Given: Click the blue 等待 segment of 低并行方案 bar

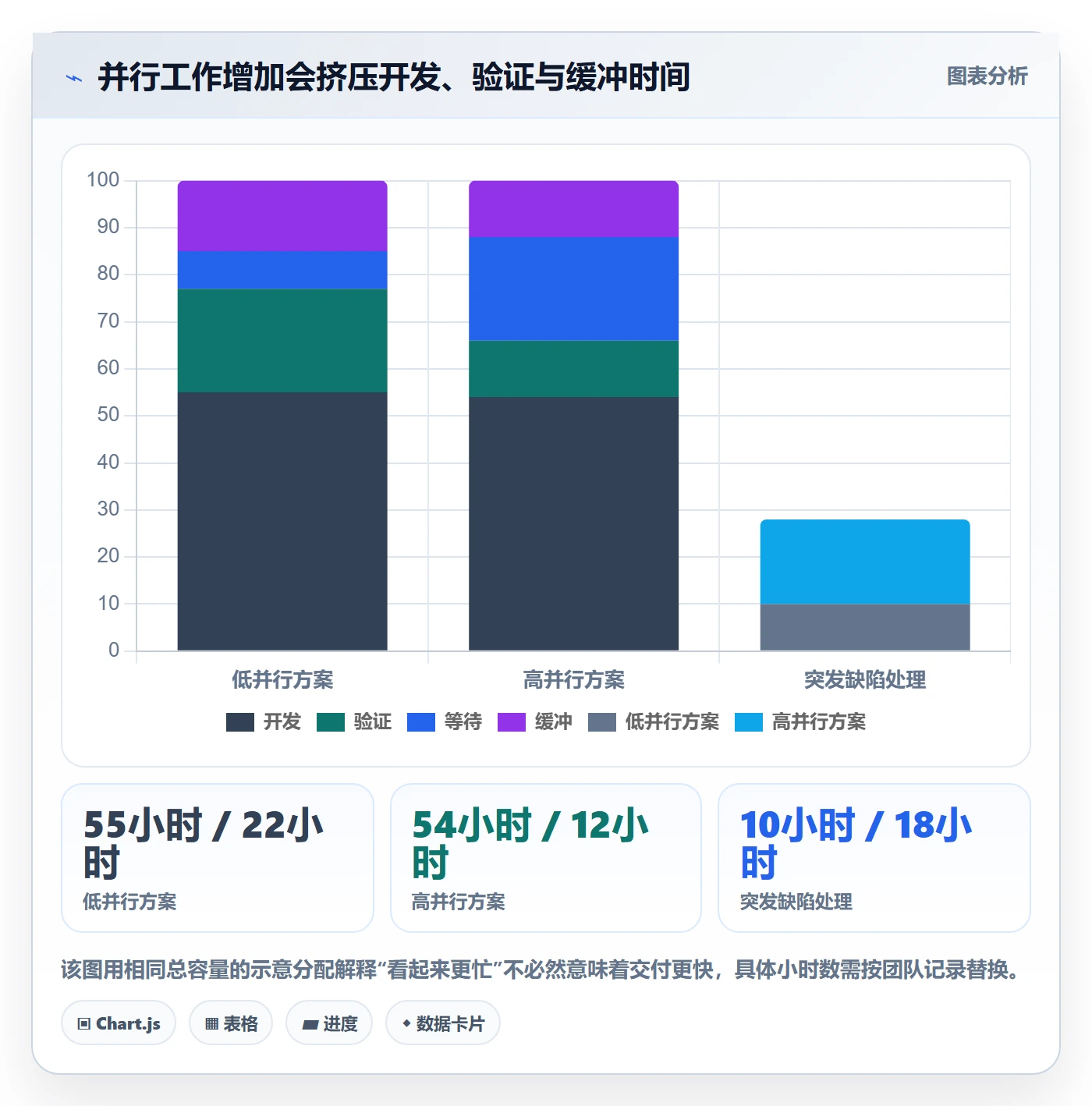Looking at the screenshot, I should pos(282,270).
